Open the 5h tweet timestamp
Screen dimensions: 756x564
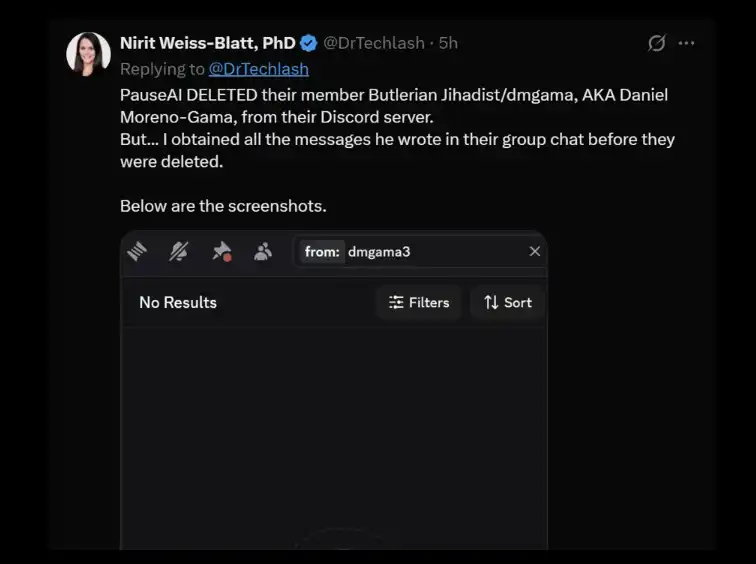click(448, 43)
